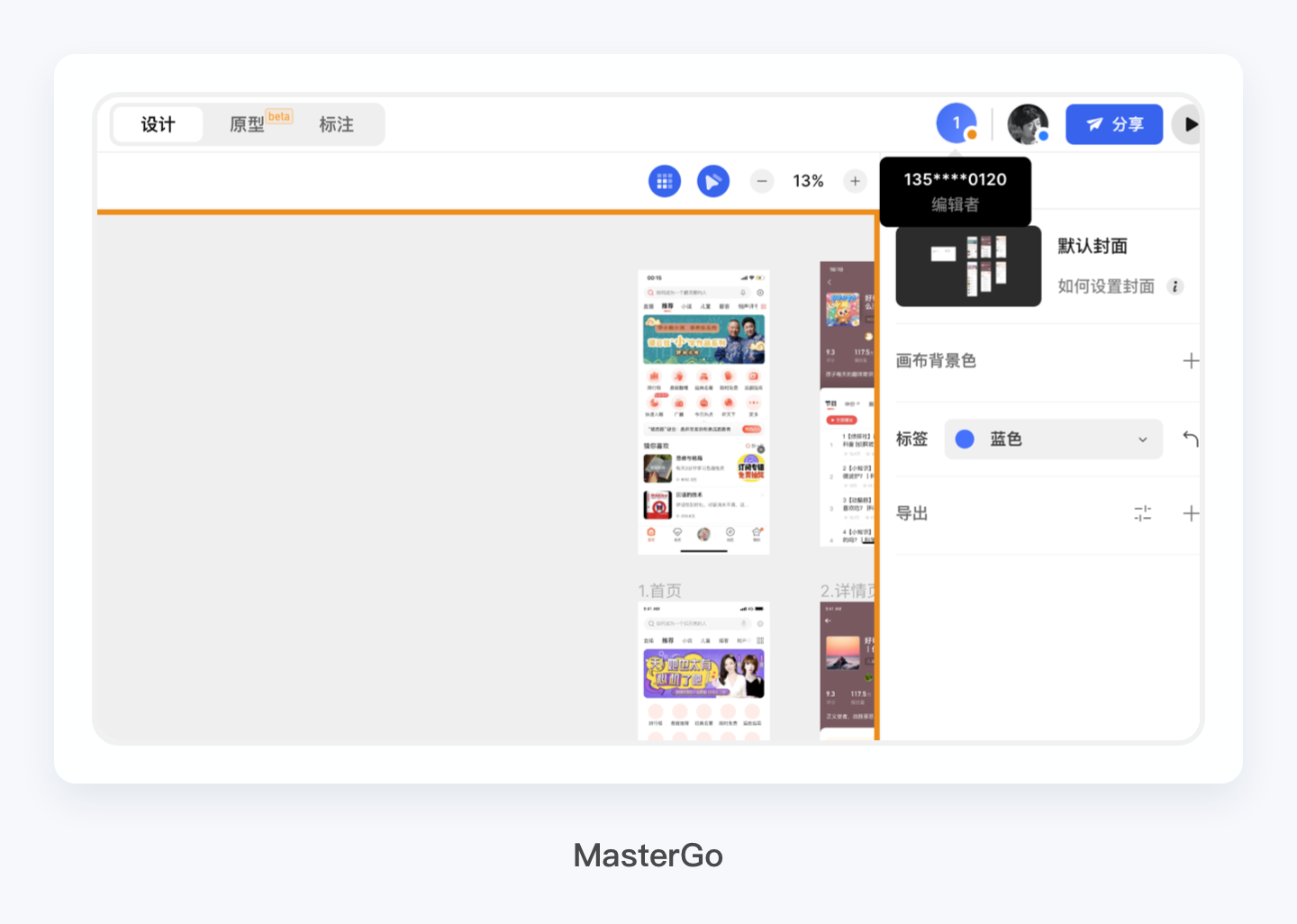Viewport: 1297px width, 924px height.
Task: Add a new export setting with plus icon
Action: pos(1191,513)
